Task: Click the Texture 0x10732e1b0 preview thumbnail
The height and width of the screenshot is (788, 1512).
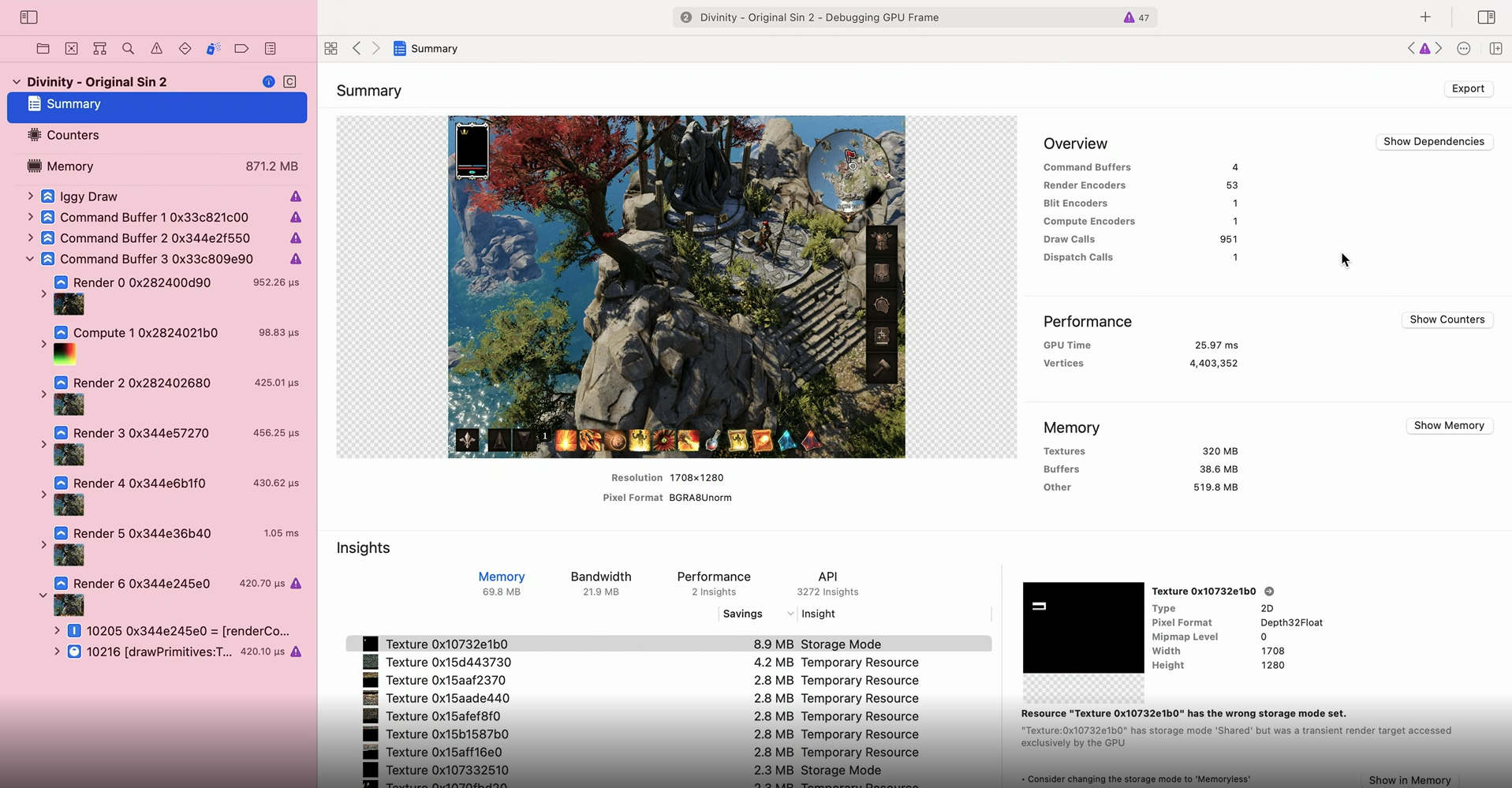Action: [x=1083, y=628]
